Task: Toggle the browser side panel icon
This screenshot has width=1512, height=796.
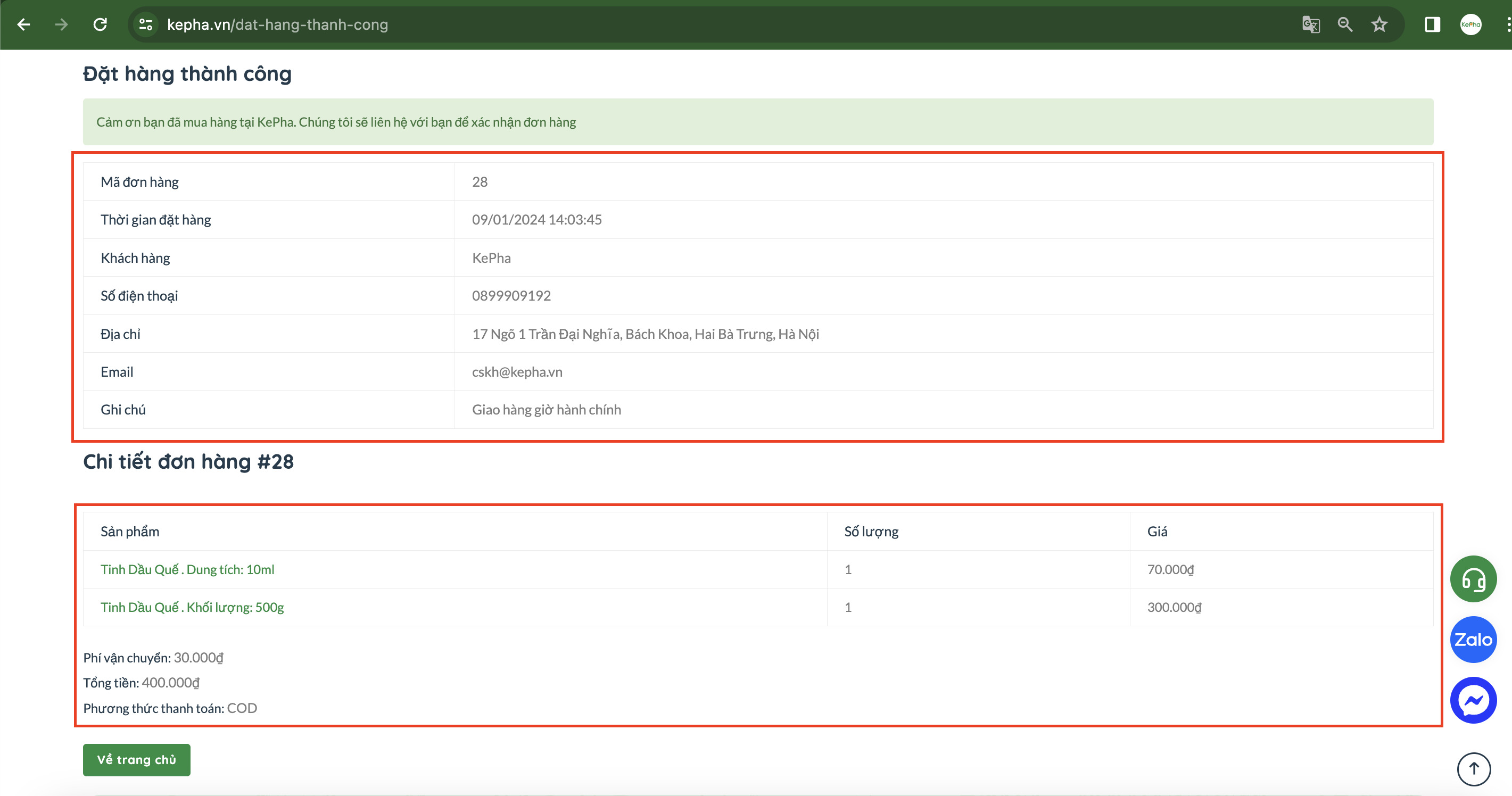Action: coord(1432,24)
